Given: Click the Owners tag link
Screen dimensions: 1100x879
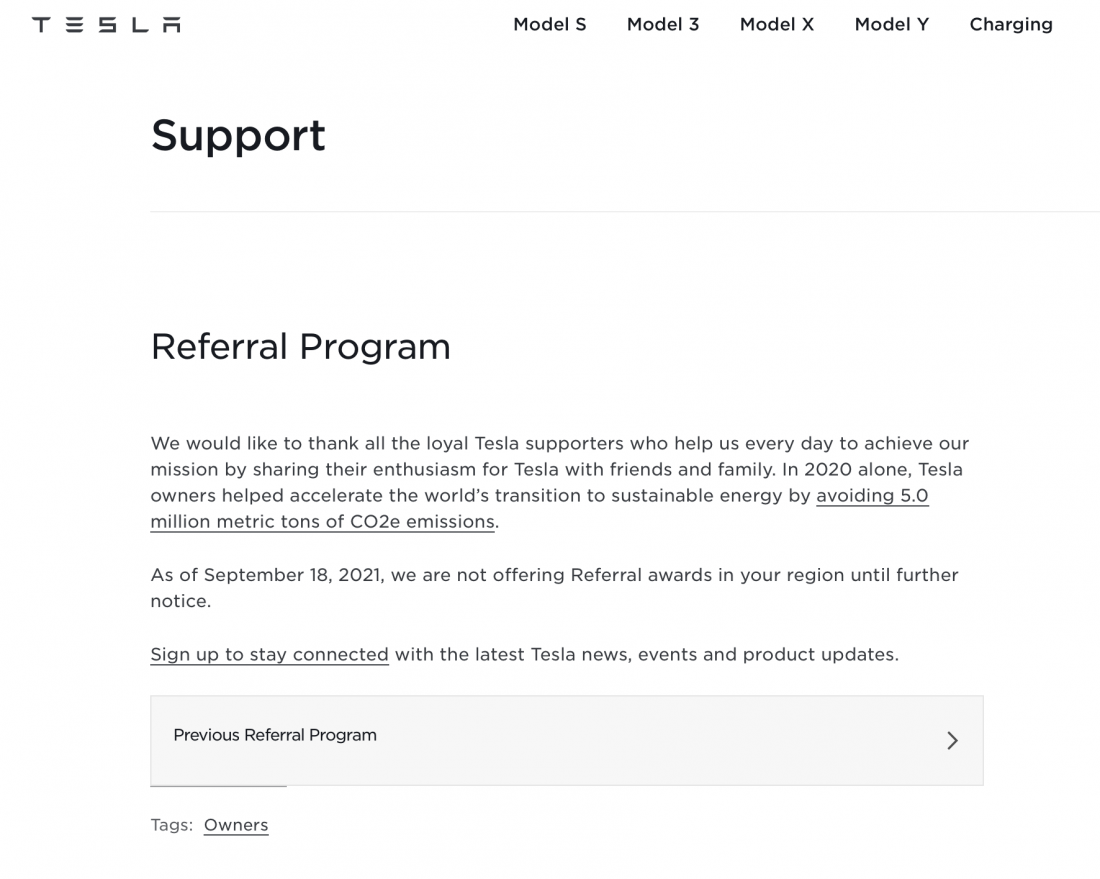Looking at the screenshot, I should point(236,825).
